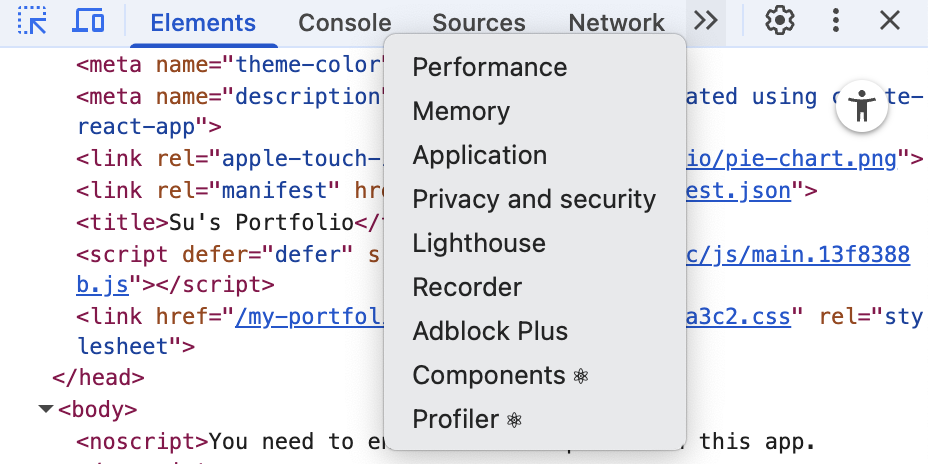Open DevTools settings gear icon
Screen dimensions: 928x464
779,21
